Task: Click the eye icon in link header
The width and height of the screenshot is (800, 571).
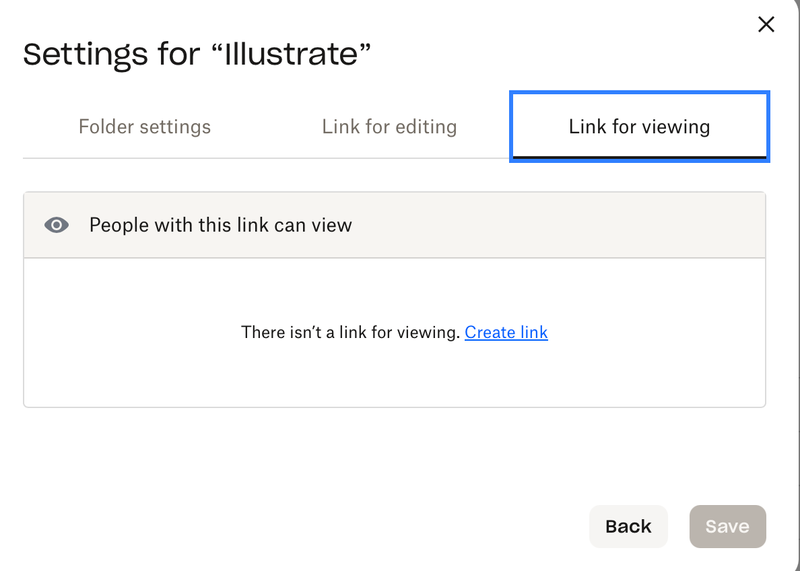Action: tap(57, 226)
